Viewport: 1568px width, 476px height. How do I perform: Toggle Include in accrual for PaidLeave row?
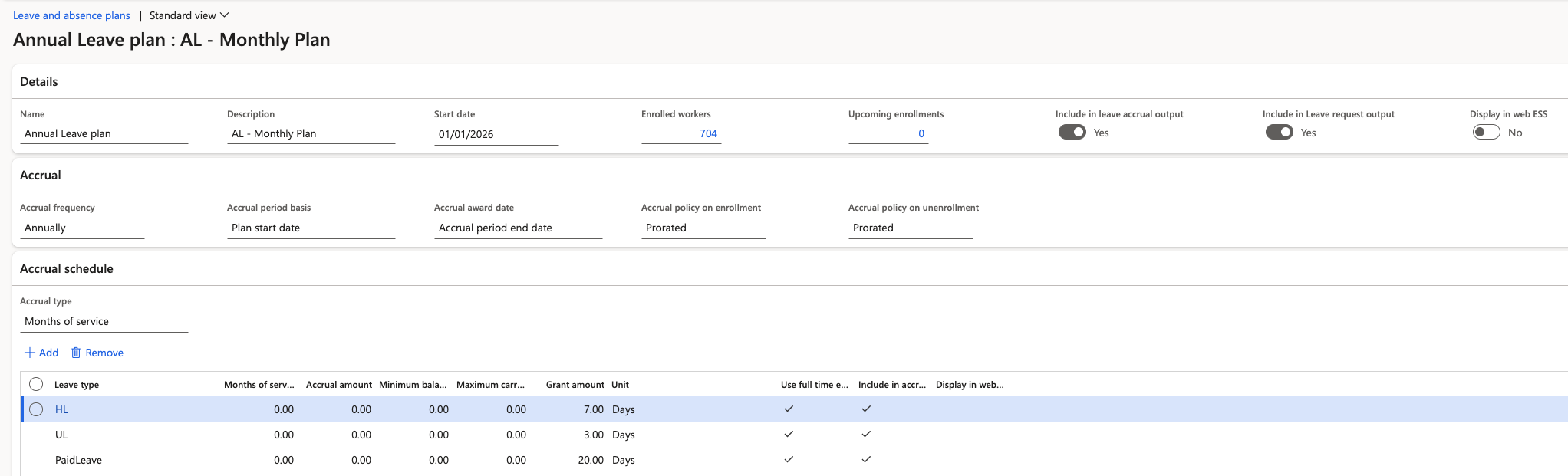pyautogui.click(x=866, y=459)
